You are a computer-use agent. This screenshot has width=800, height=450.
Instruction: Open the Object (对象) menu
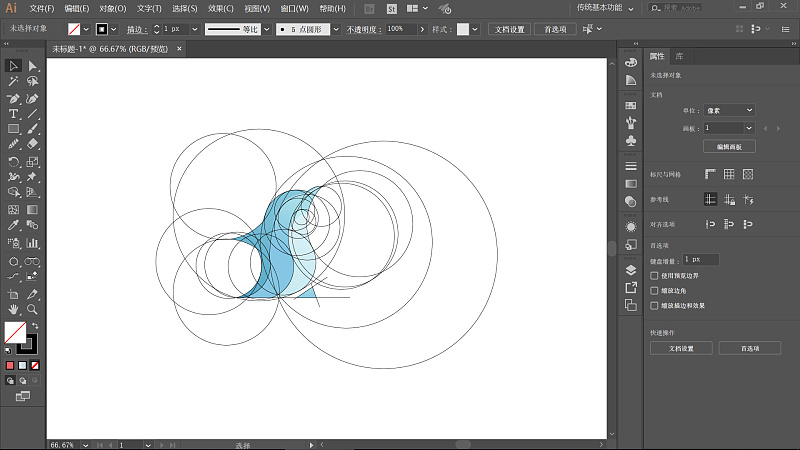(x=113, y=9)
